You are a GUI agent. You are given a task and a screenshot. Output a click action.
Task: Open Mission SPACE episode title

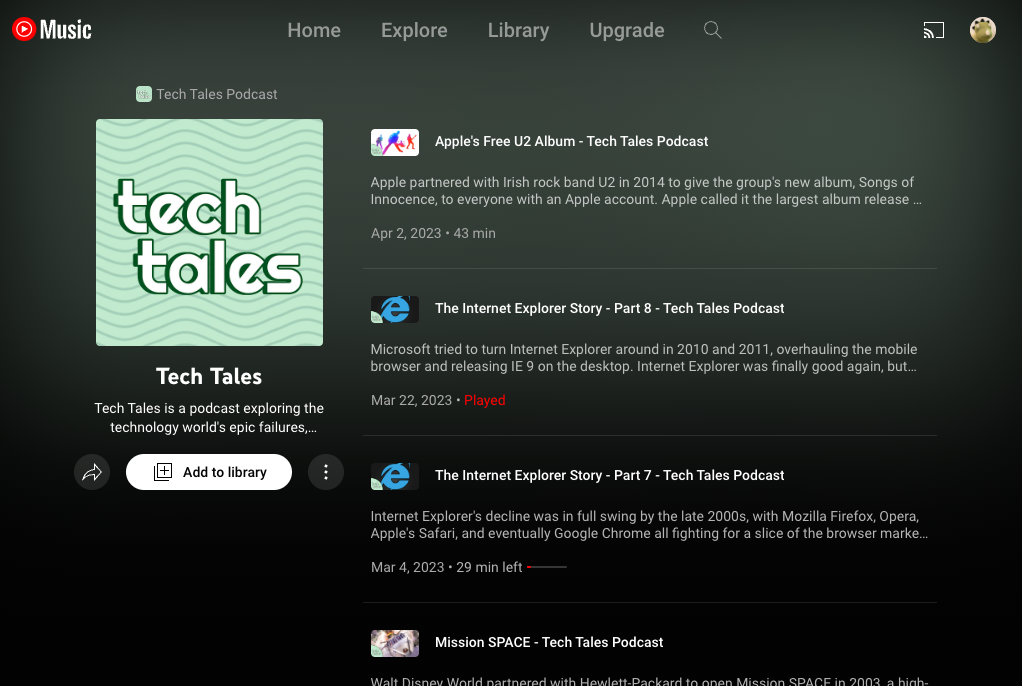tap(549, 642)
